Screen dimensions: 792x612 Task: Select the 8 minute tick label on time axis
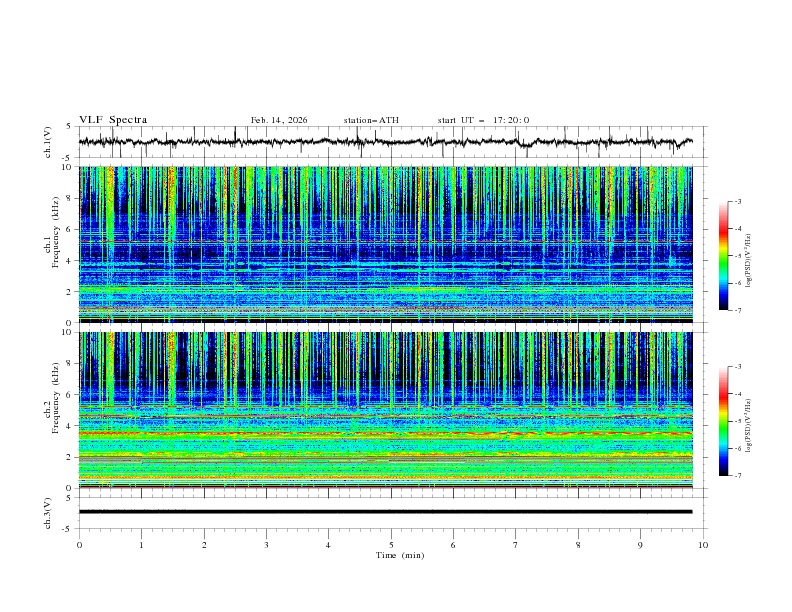[578, 544]
